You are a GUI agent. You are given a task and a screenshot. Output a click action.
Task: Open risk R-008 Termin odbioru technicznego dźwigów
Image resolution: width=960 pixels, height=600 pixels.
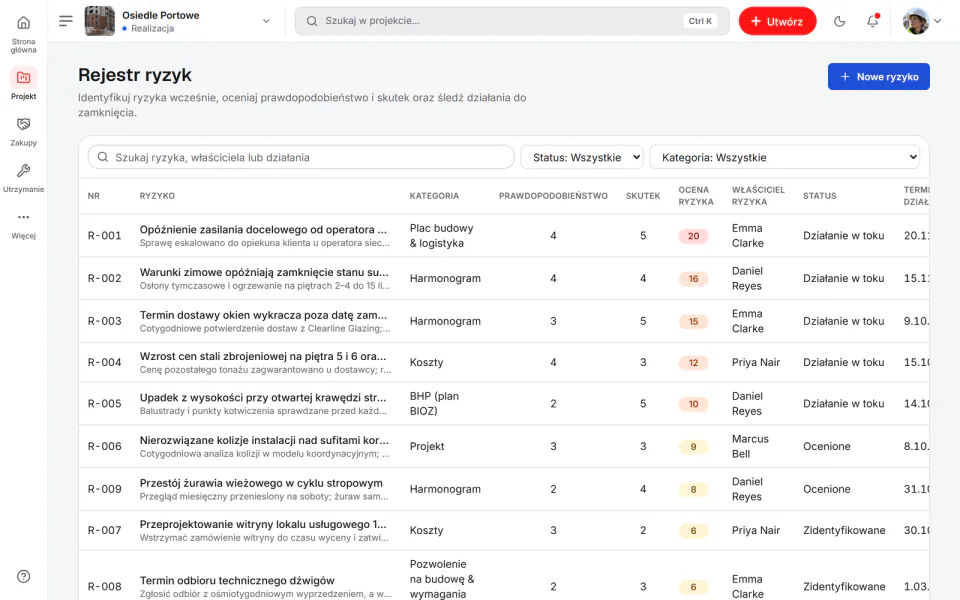pos(237,580)
